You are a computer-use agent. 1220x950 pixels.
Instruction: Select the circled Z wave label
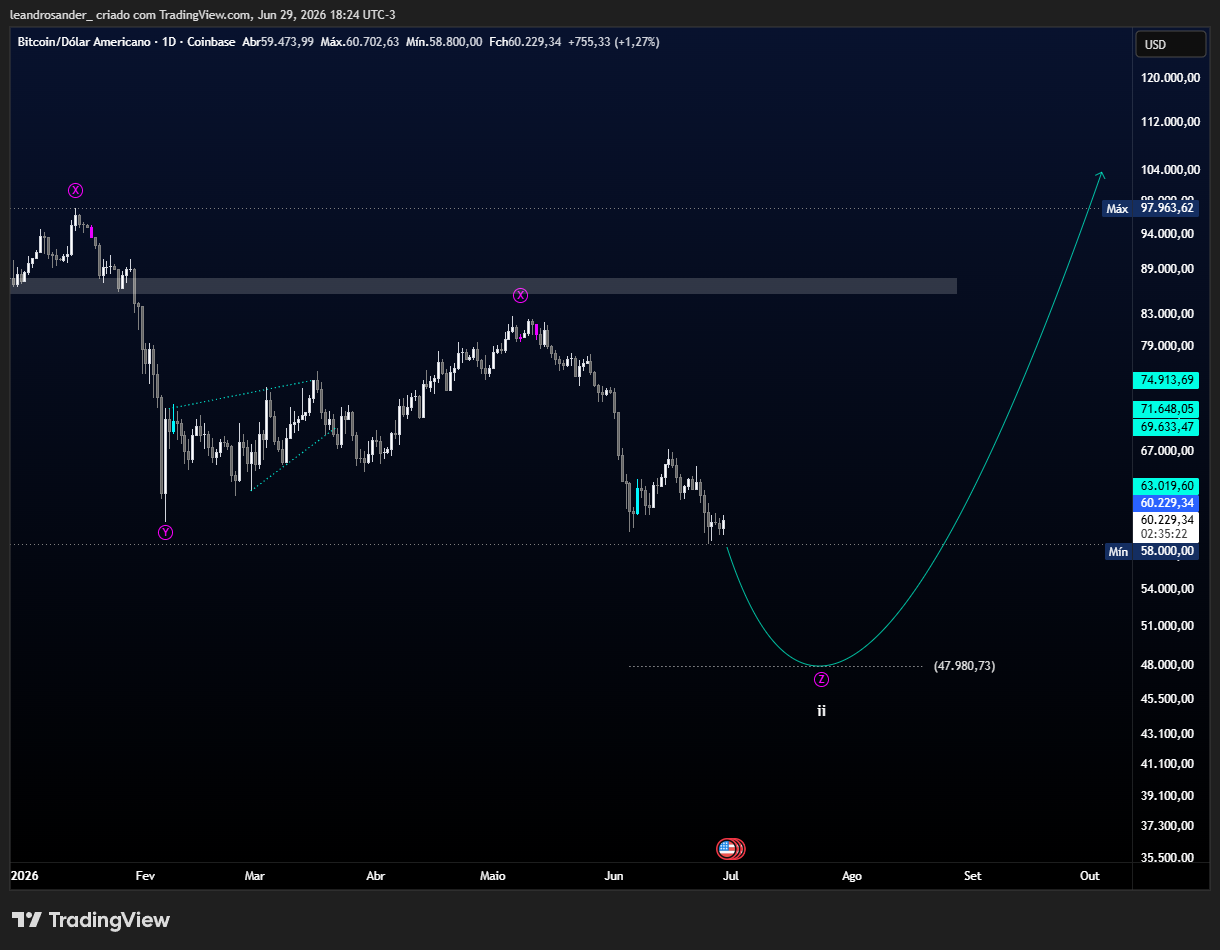[821, 680]
